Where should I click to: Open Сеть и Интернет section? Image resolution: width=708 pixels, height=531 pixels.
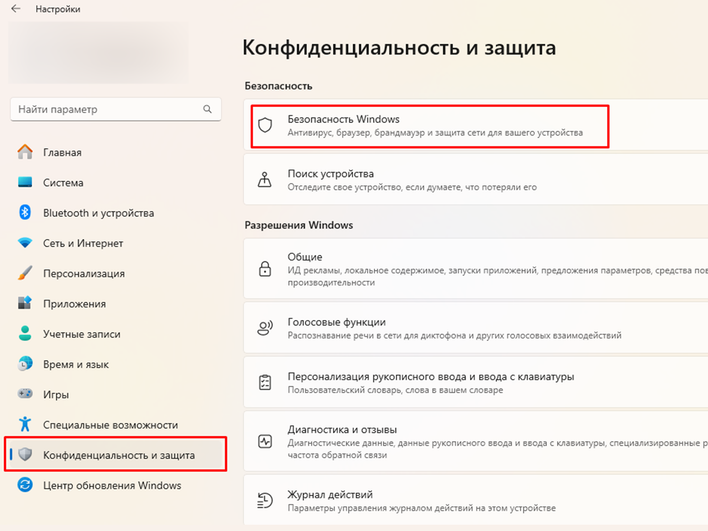pos(115,243)
